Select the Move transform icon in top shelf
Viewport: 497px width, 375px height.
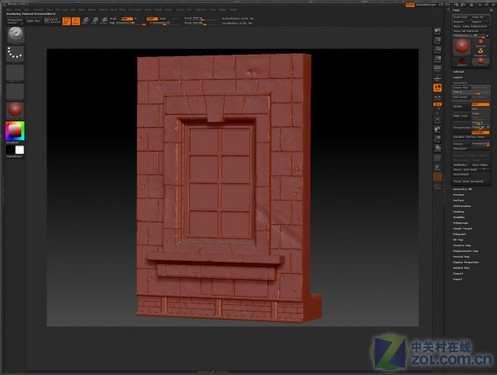point(86,21)
